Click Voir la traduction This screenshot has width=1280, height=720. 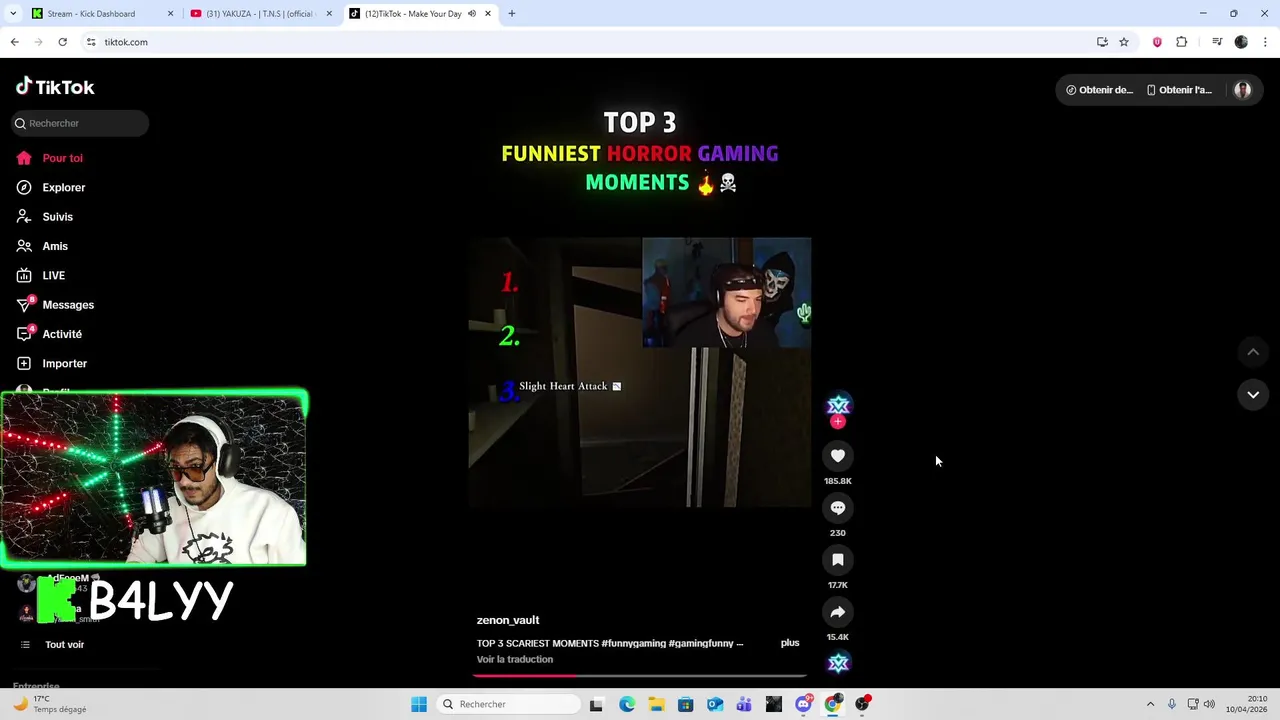pos(515,659)
